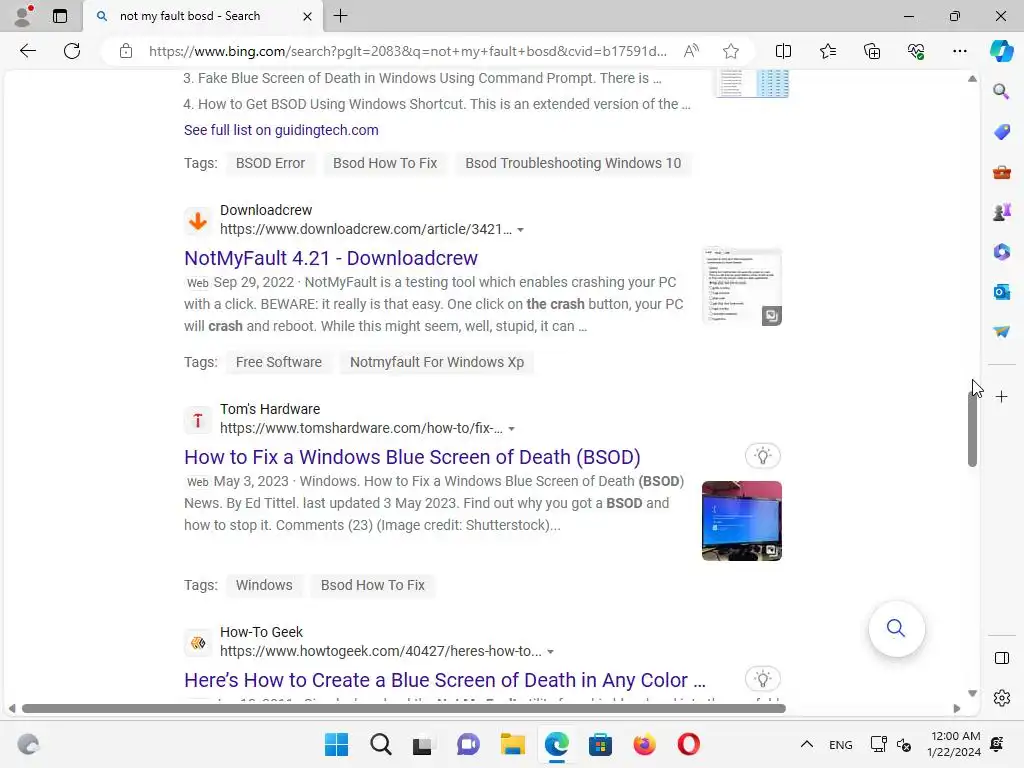Open Microsoft Store from taskbar

(600, 744)
